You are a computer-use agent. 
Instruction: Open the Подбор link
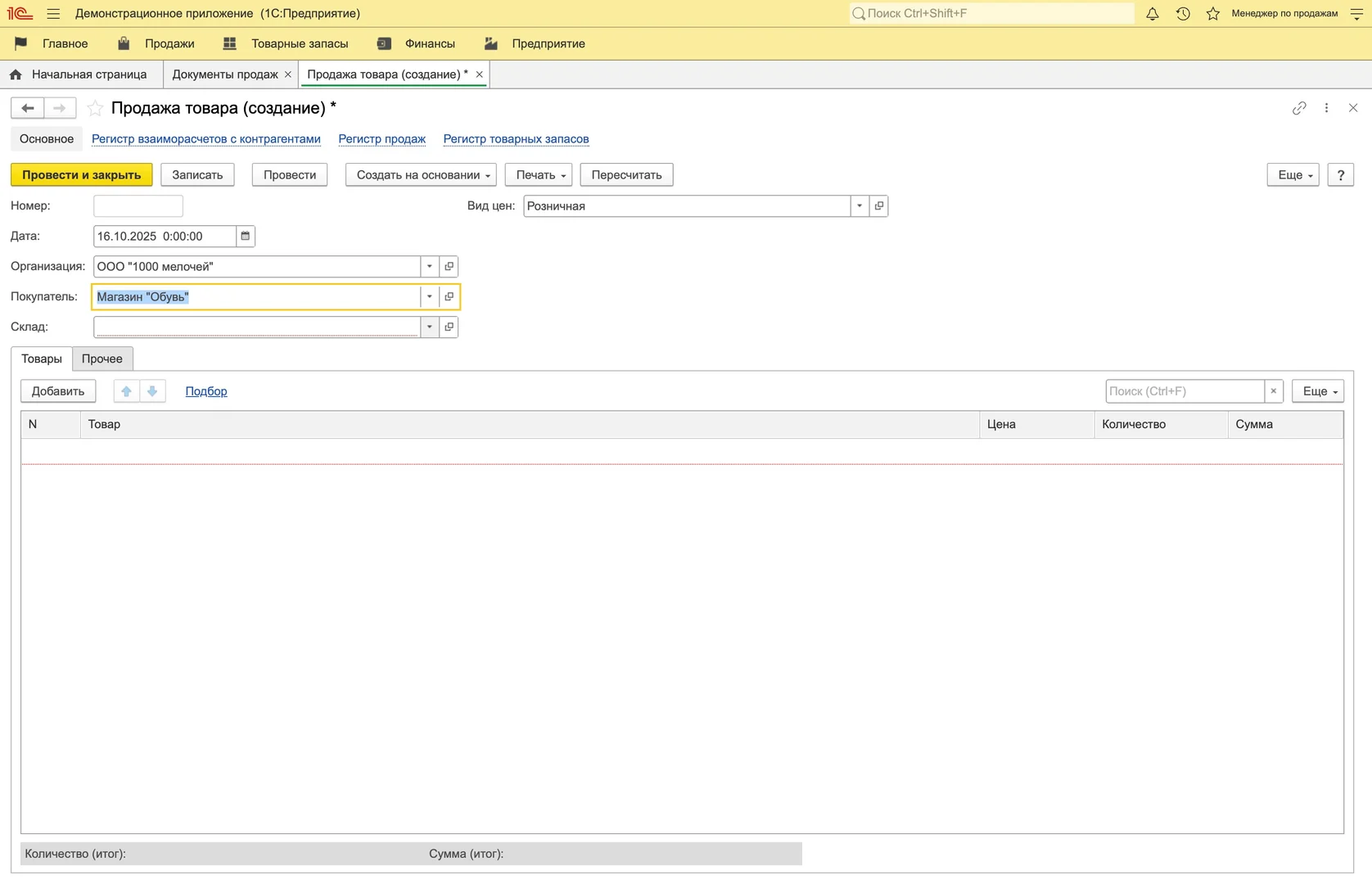click(x=206, y=391)
